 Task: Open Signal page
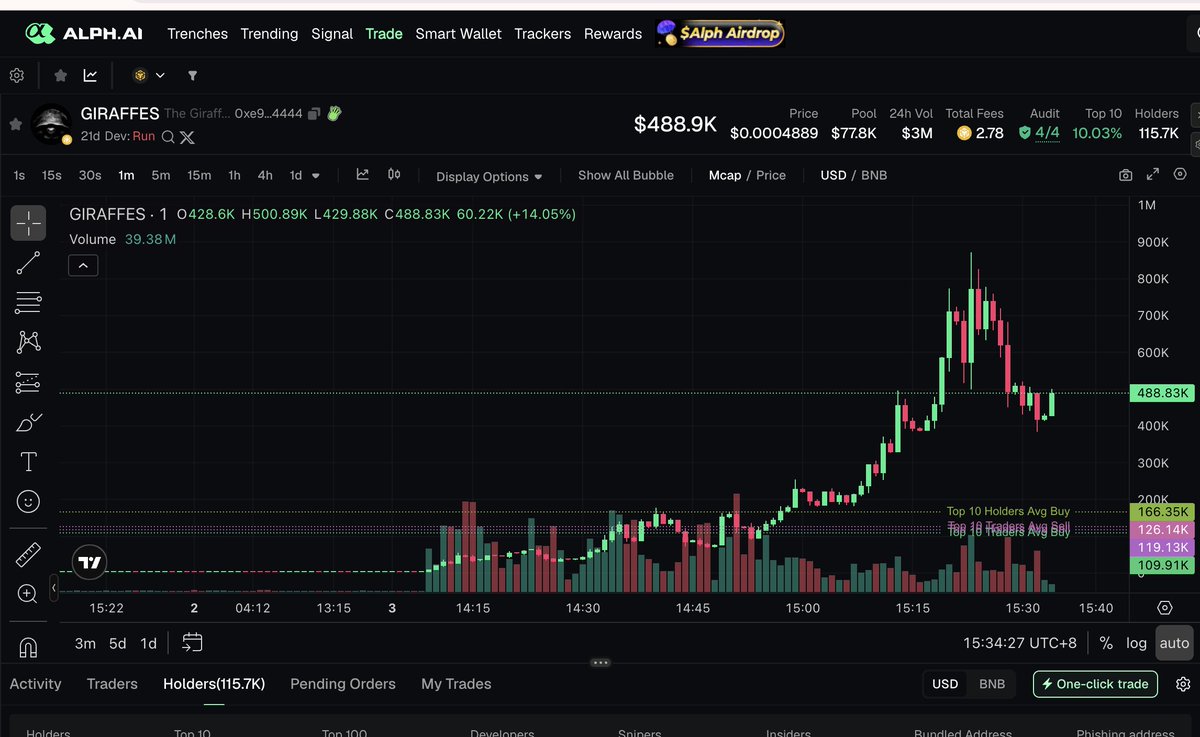(332, 34)
